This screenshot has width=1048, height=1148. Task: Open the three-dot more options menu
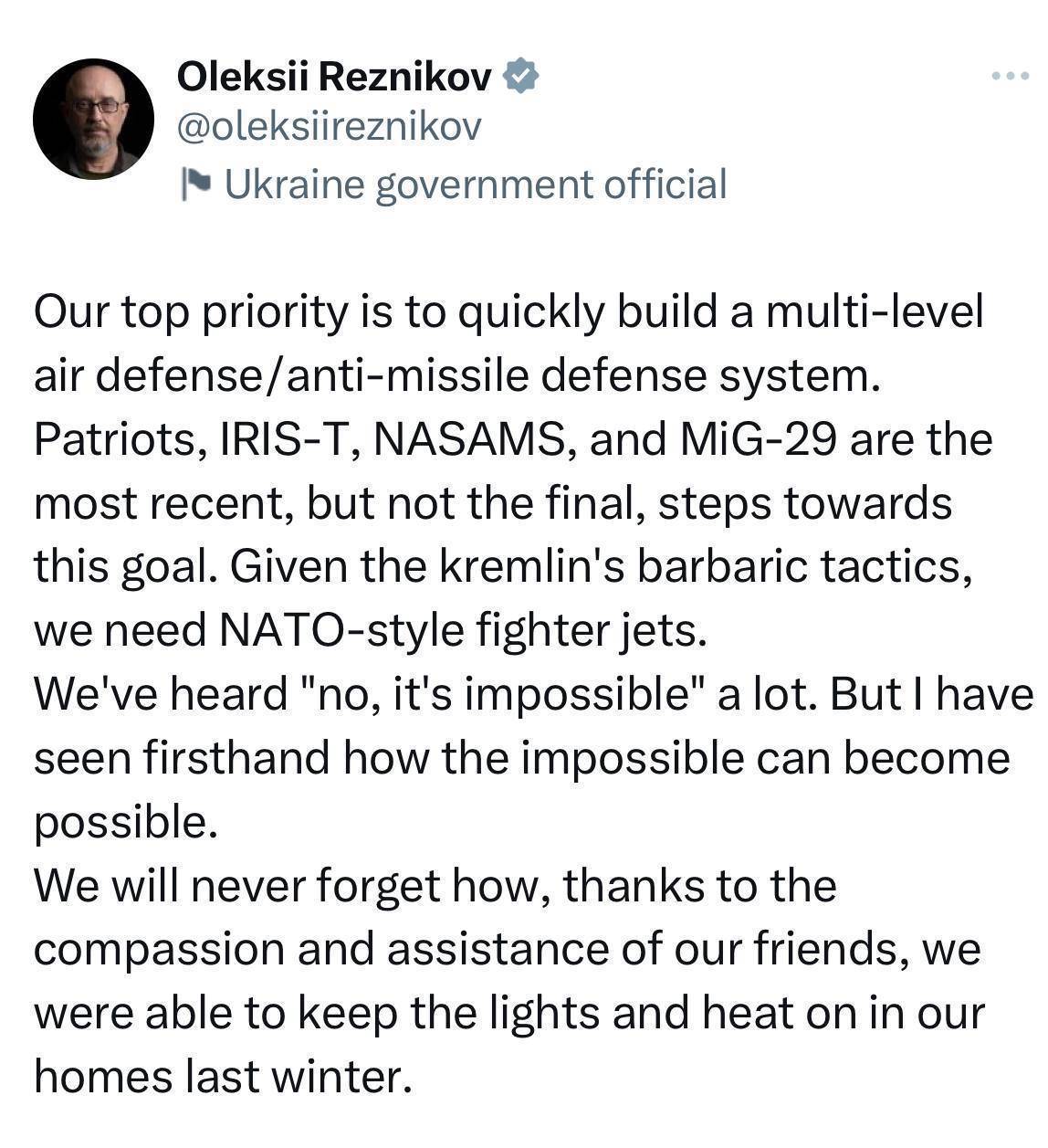1011,76
